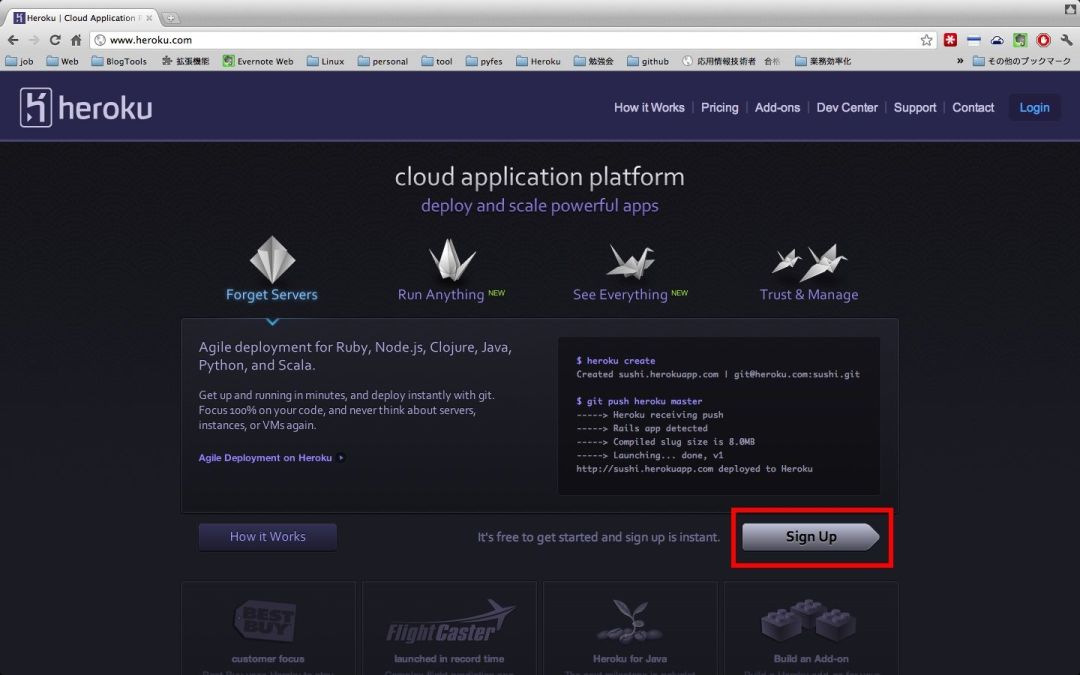This screenshot has width=1080, height=675.
Task: Open the 勉強会 bookmarks folder
Action: tap(594, 61)
